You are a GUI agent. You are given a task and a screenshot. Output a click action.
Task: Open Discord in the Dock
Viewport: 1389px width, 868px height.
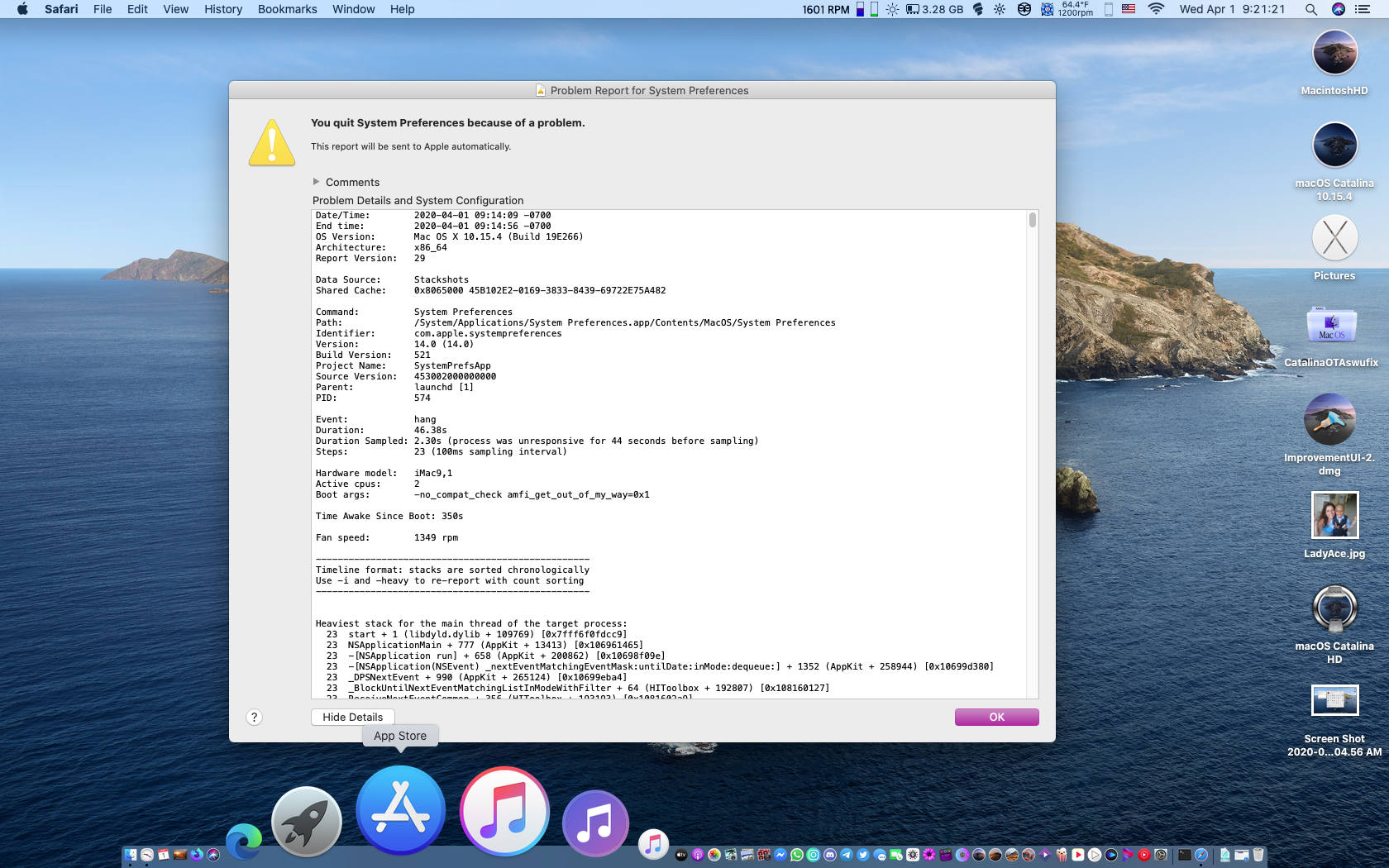pos(830,855)
